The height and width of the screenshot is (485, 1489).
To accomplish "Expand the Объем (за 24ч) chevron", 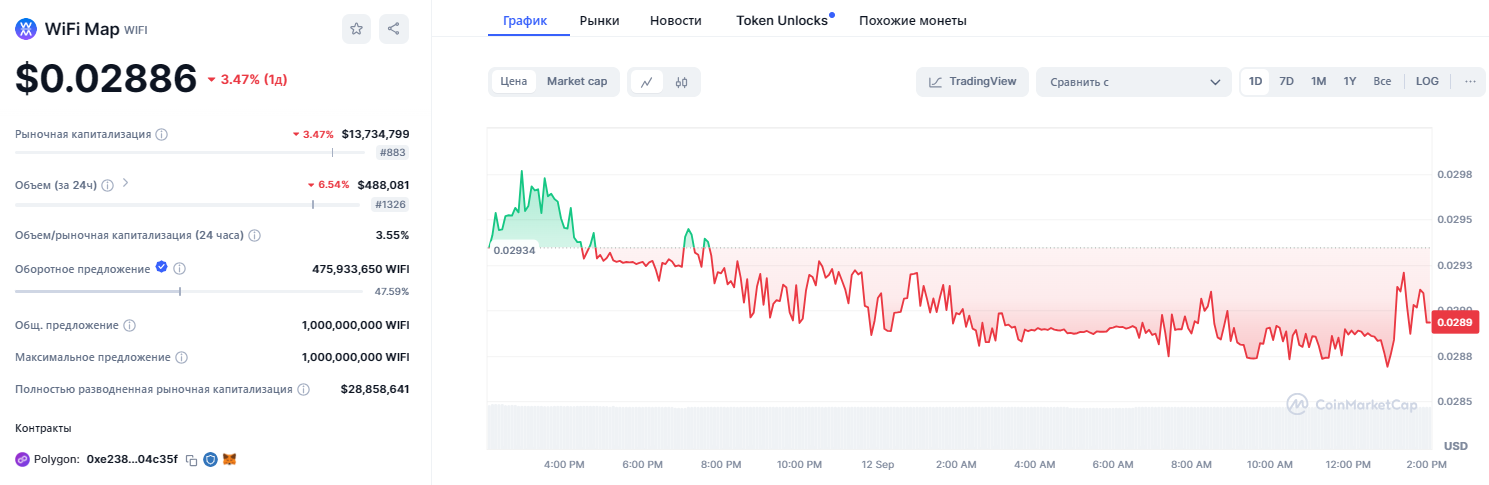I will [x=126, y=184].
